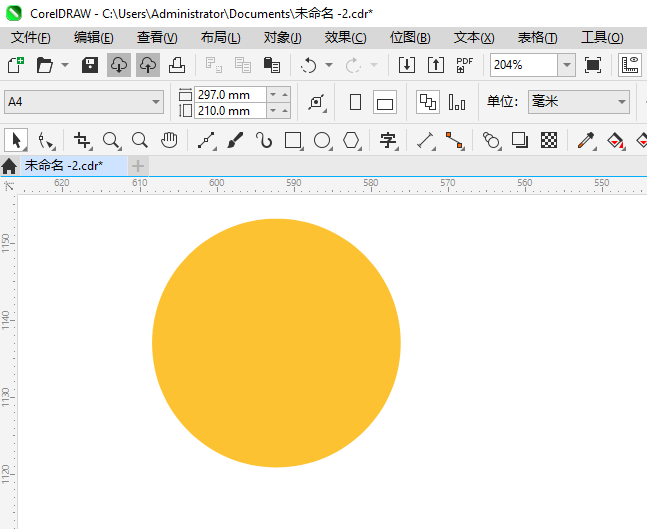Switch to the 未命名 -2.cdr document tab
Screen dimensions: 647x529
[64, 165]
